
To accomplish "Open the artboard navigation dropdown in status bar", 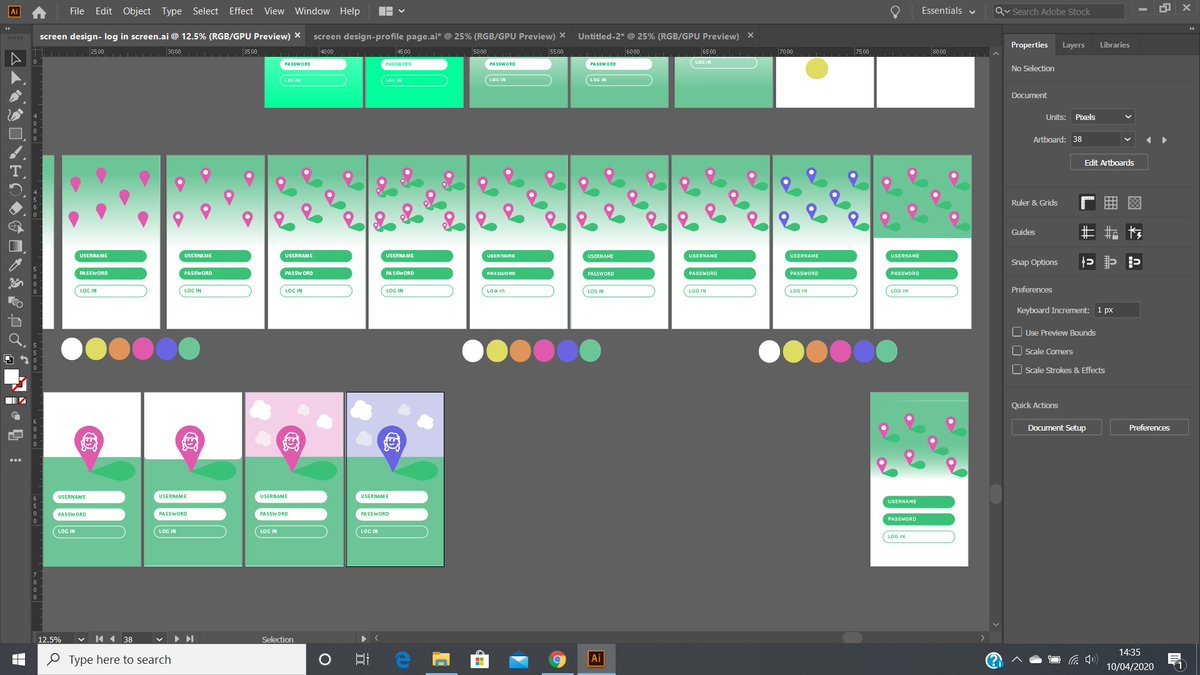I will [x=159, y=638].
